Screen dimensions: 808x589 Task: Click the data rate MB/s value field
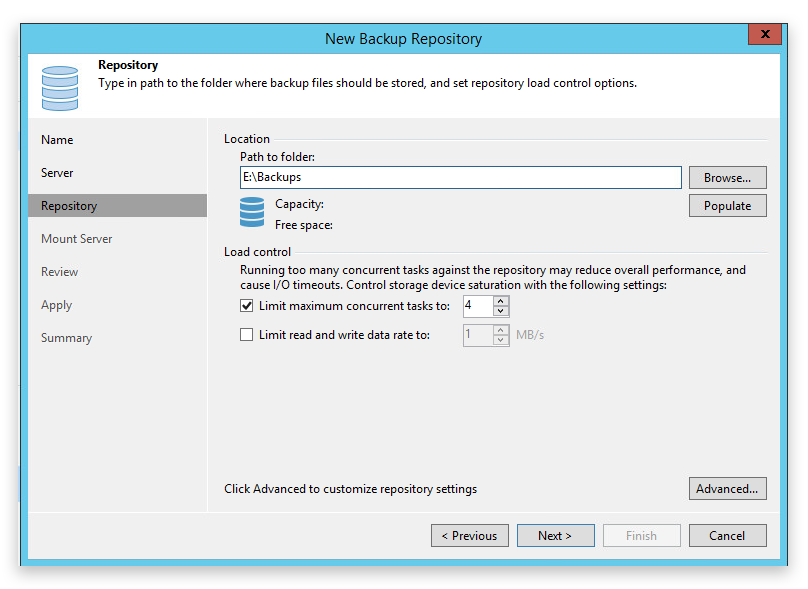point(478,335)
